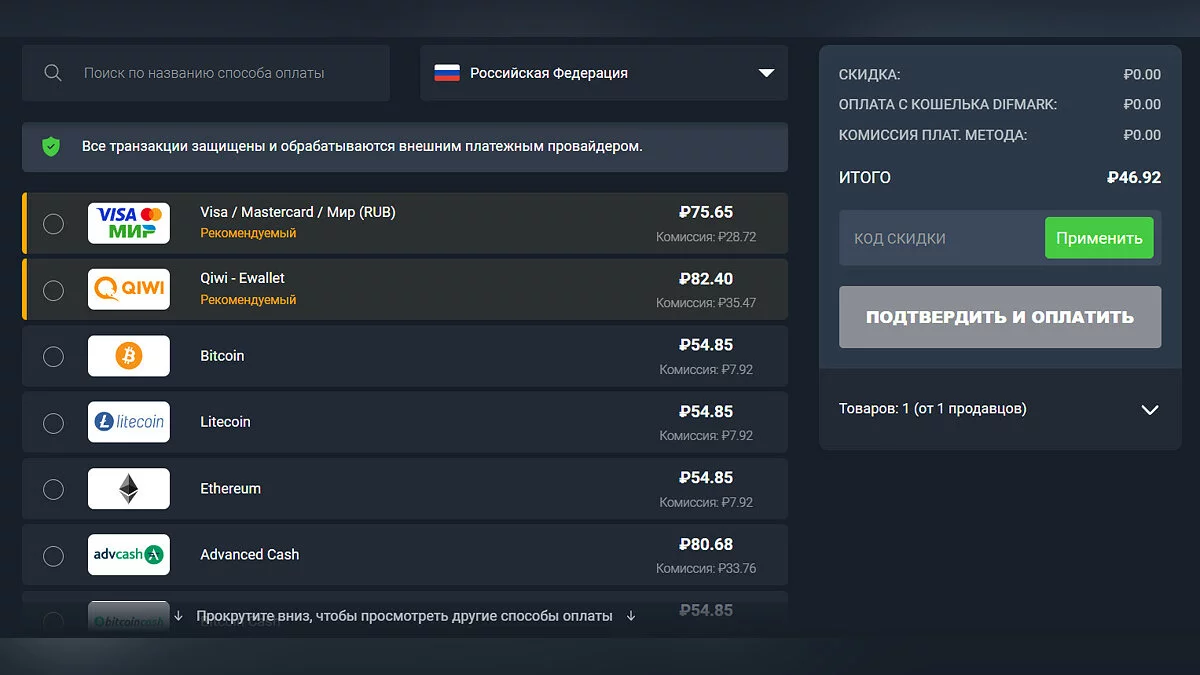Choose the Bitcoin payment radio button
The image size is (1200, 675).
coord(53,357)
